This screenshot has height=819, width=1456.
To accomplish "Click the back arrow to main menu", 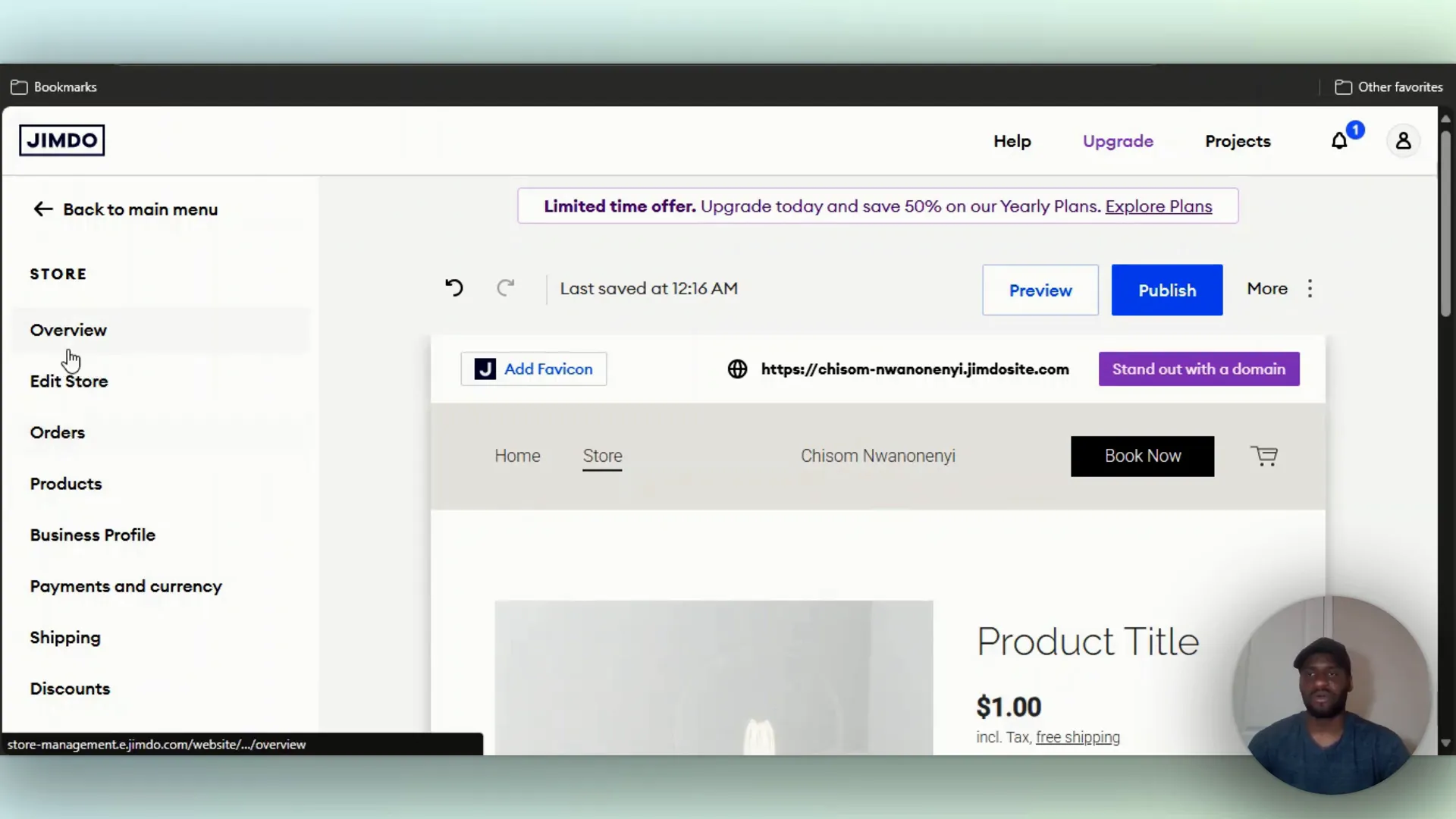I will click(x=43, y=209).
